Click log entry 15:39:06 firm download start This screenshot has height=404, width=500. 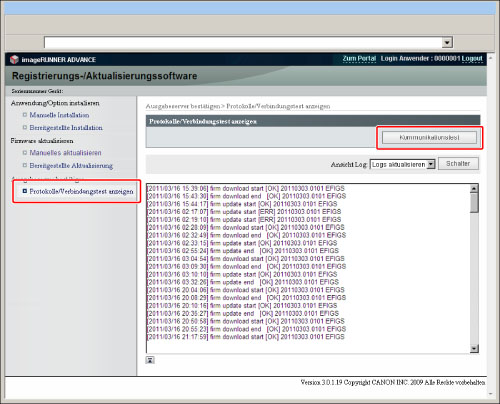click(x=246, y=189)
